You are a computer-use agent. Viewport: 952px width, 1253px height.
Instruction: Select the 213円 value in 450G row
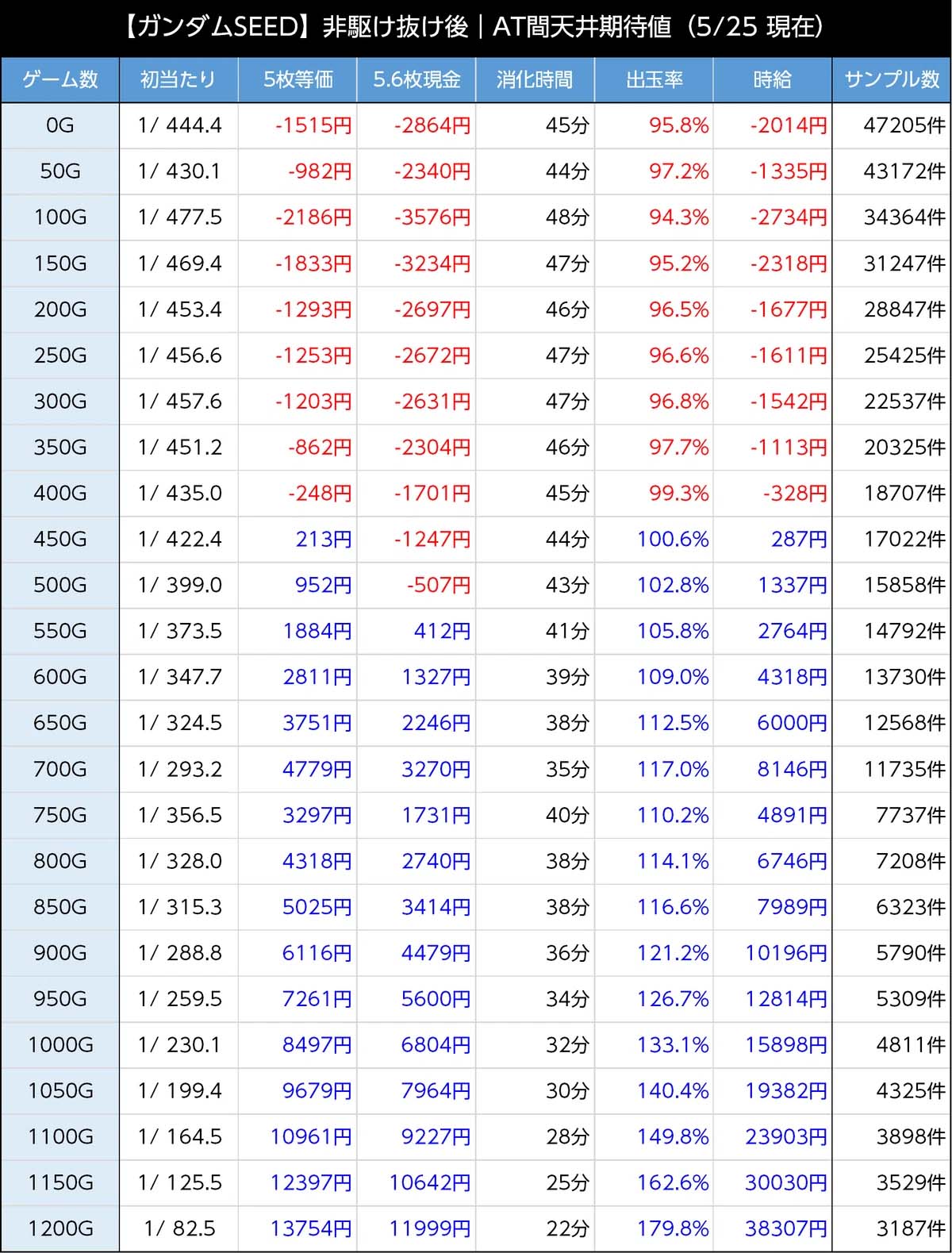[323, 540]
